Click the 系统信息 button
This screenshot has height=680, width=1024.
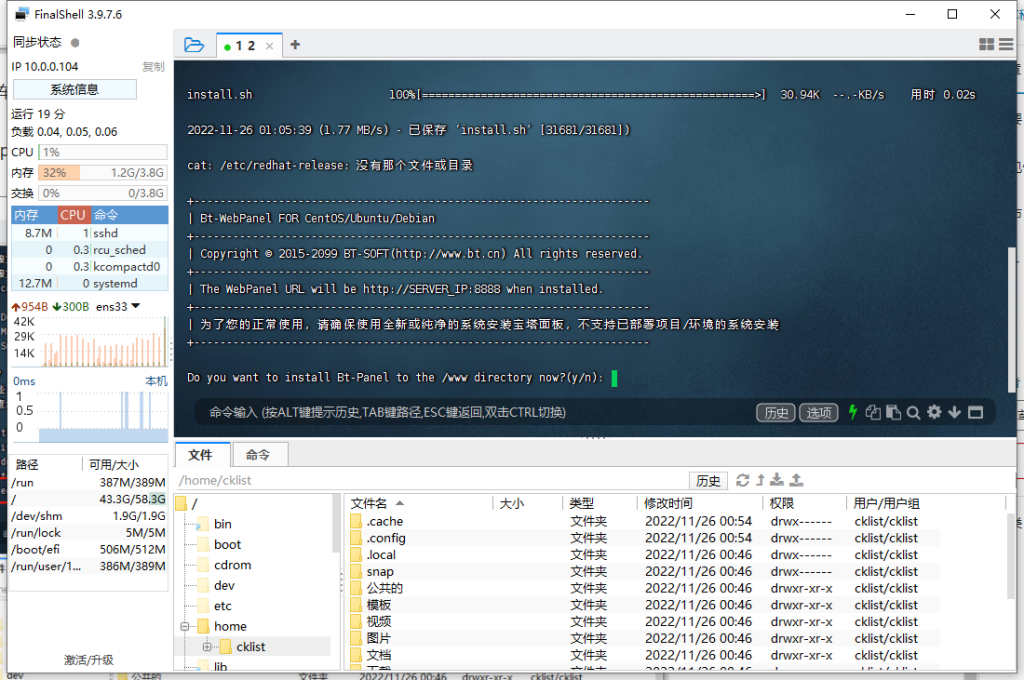coord(74,89)
